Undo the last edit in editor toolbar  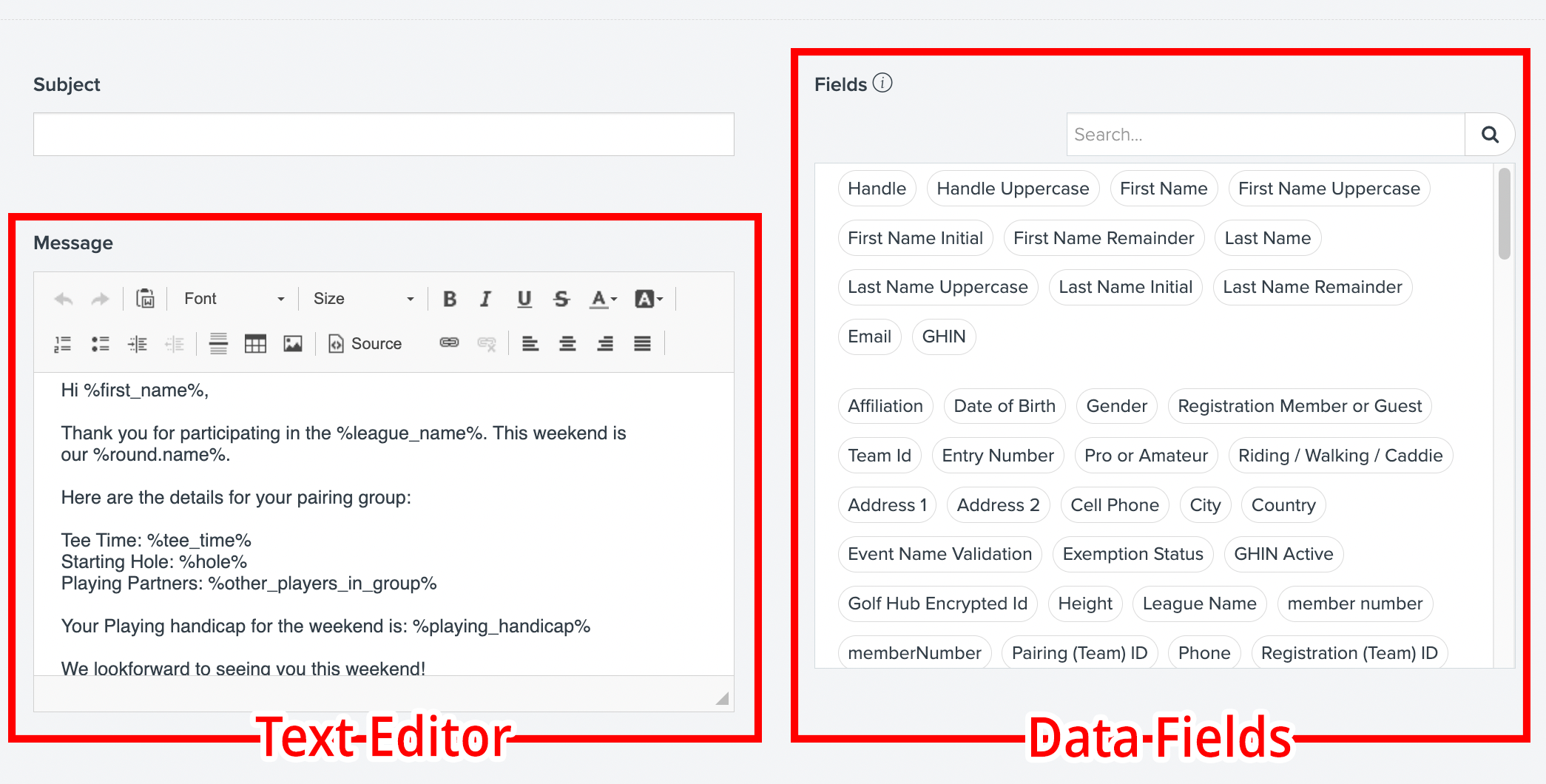point(64,299)
